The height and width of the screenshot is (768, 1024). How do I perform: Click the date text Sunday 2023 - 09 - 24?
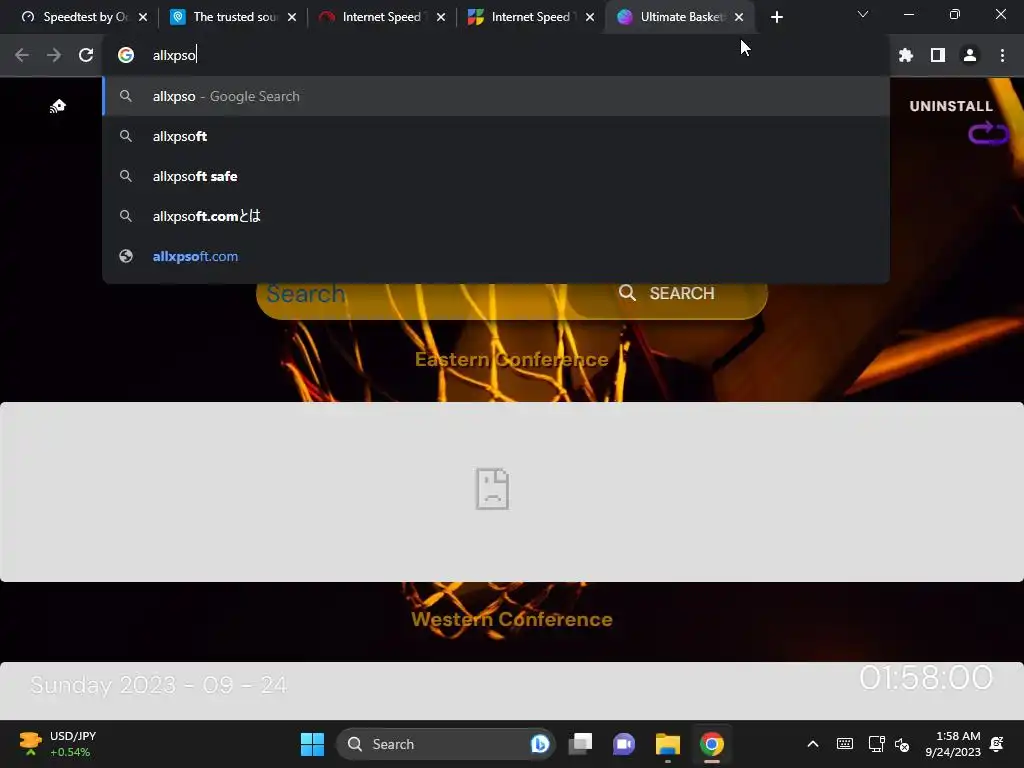tap(159, 684)
